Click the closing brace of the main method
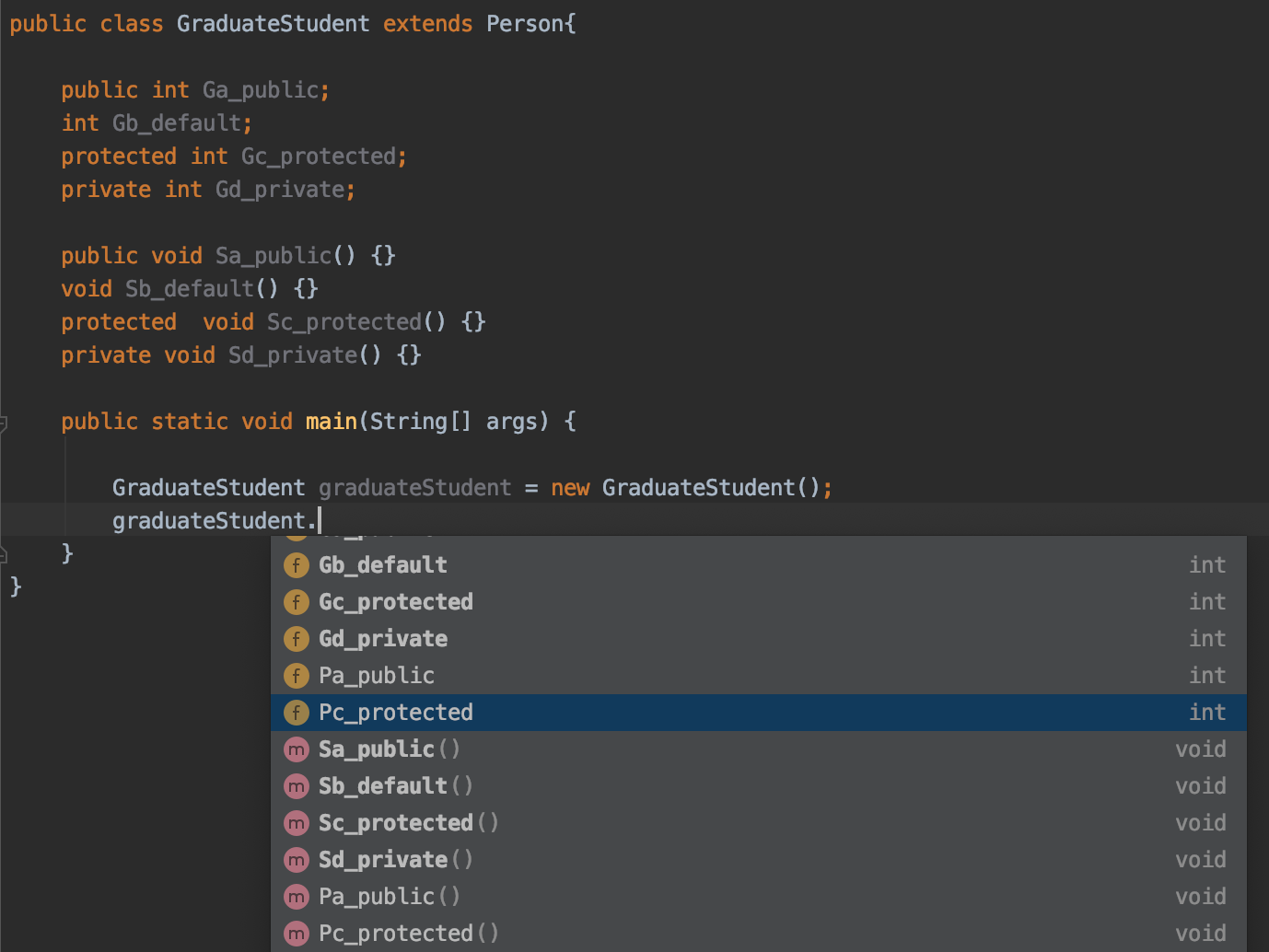1269x952 pixels. pos(67,553)
